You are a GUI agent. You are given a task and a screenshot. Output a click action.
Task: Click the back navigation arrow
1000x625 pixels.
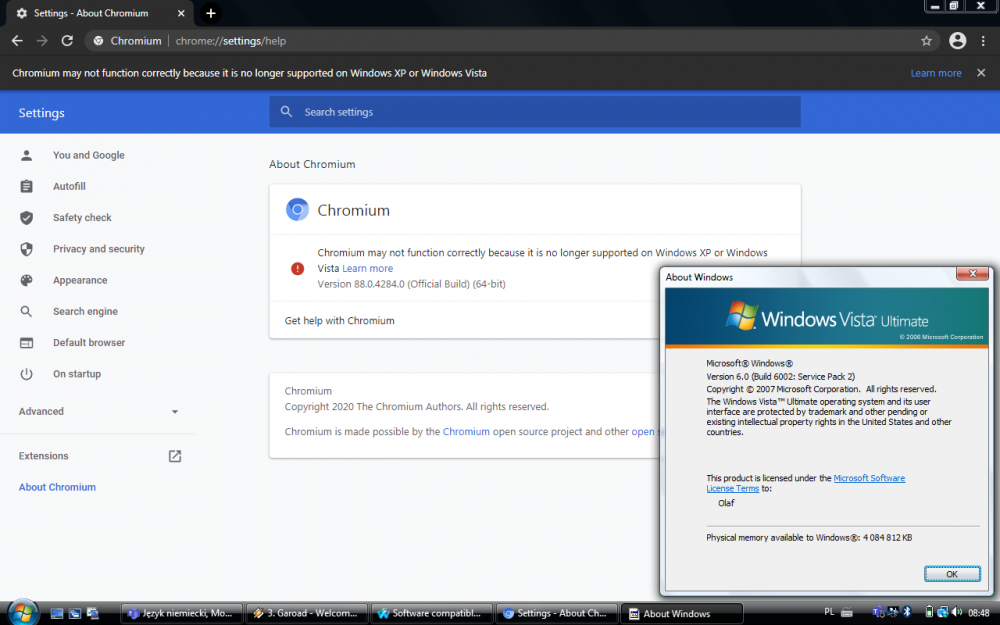point(17,41)
